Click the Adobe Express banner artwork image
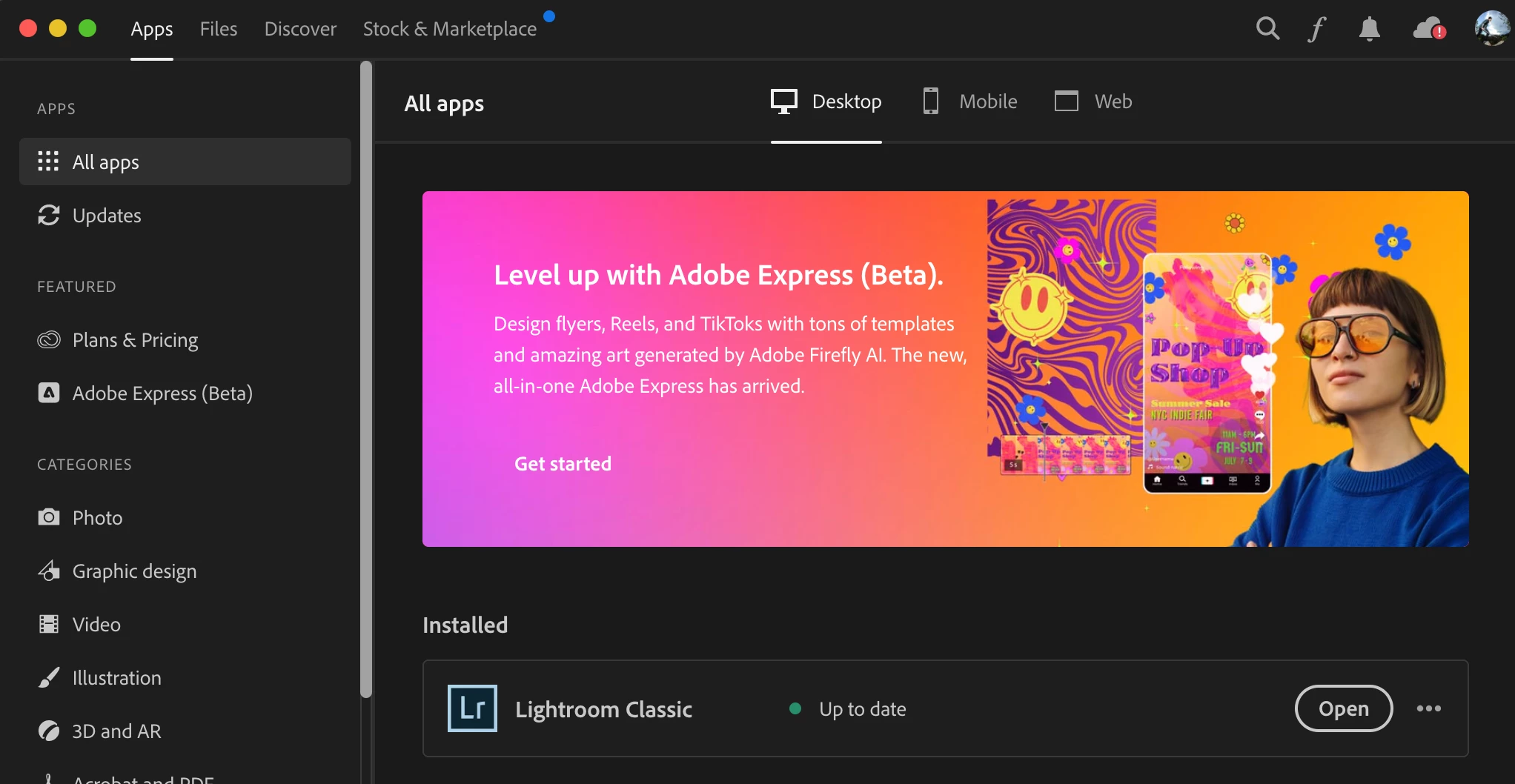The height and width of the screenshot is (784, 1515). pos(1227,369)
